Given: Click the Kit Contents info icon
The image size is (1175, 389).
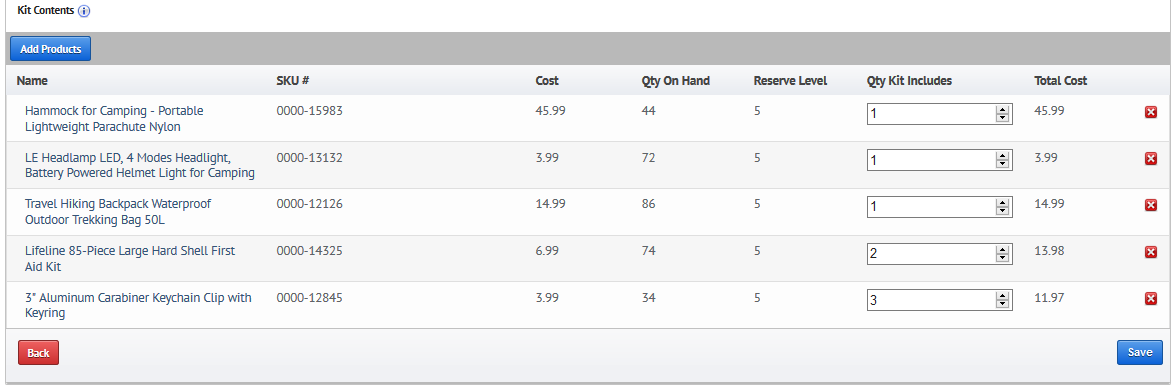Looking at the screenshot, I should 84,12.
